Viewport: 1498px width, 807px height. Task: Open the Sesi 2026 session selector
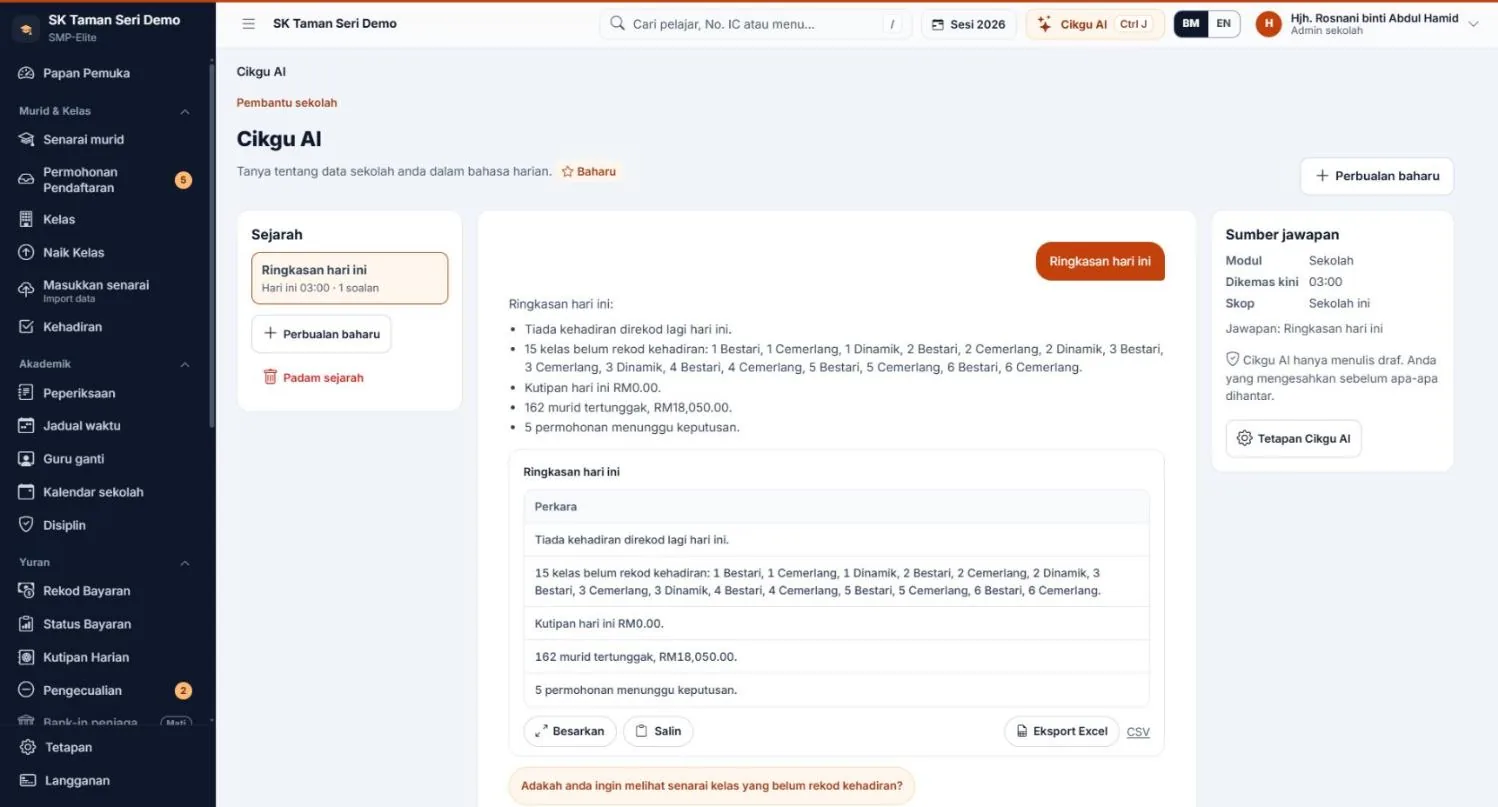click(969, 24)
